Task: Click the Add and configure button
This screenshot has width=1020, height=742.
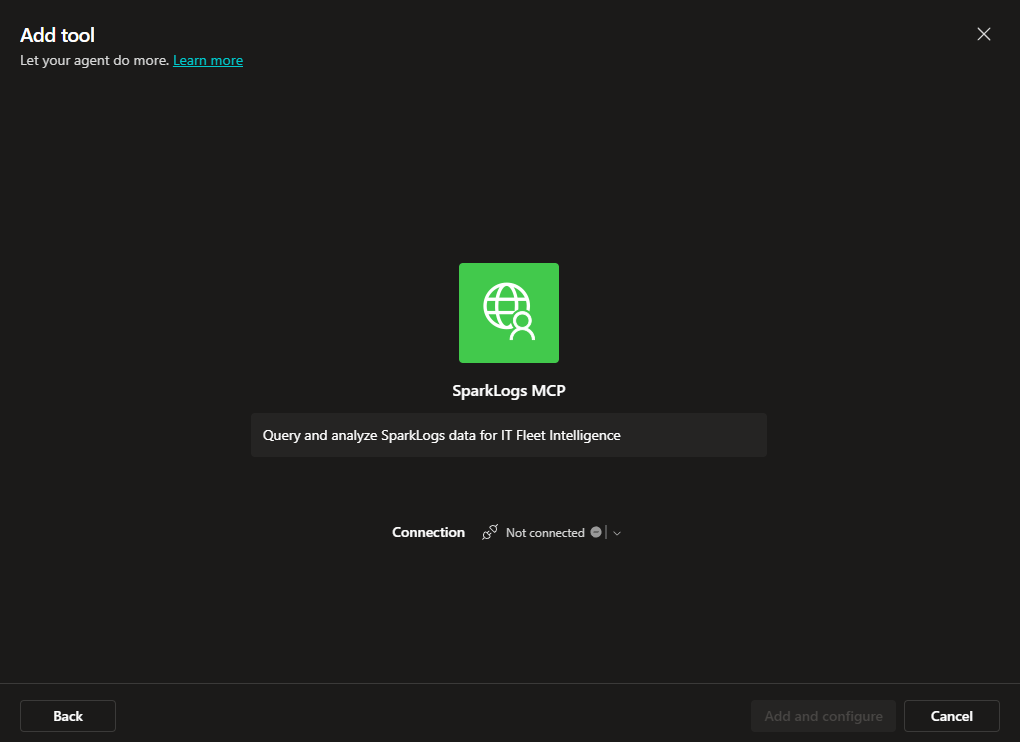Action: pos(823,716)
